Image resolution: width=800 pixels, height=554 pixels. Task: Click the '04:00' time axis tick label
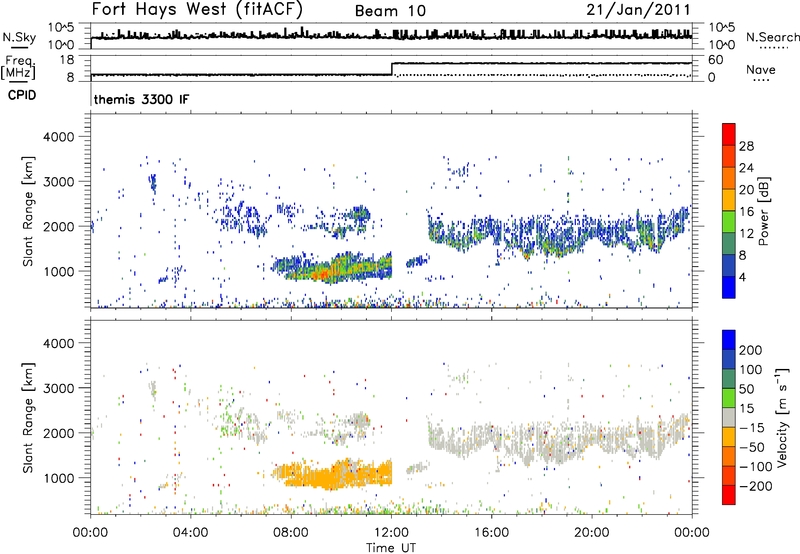[x=191, y=533]
